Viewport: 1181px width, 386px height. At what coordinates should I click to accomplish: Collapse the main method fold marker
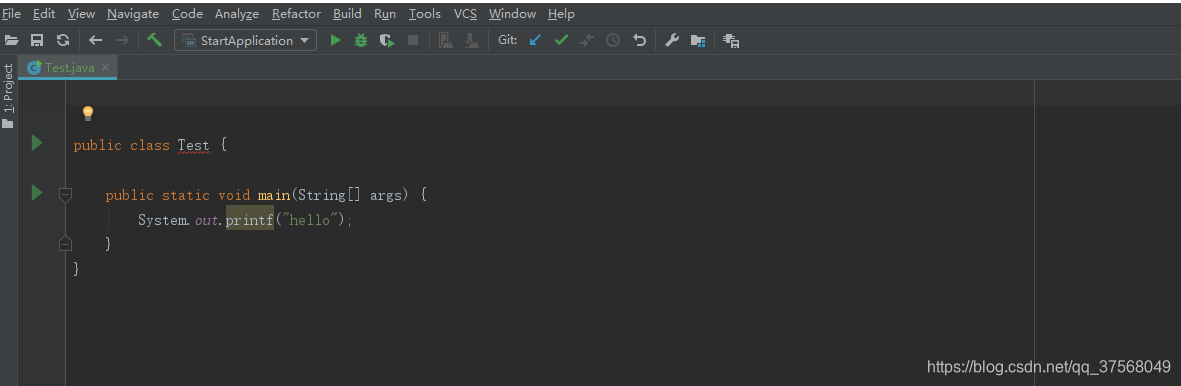pyautogui.click(x=66, y=195)
